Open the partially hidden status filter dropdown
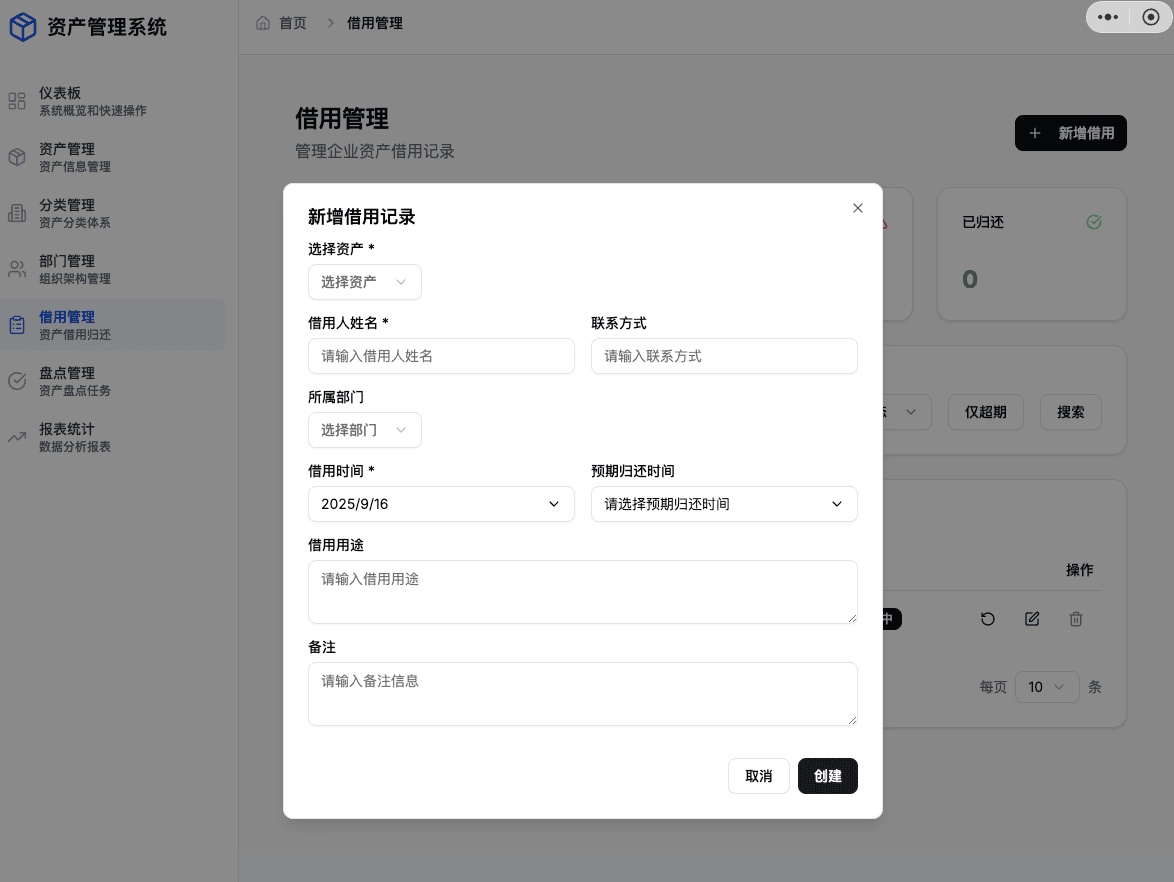This screenshot has height=882, width=1174. 907,413
